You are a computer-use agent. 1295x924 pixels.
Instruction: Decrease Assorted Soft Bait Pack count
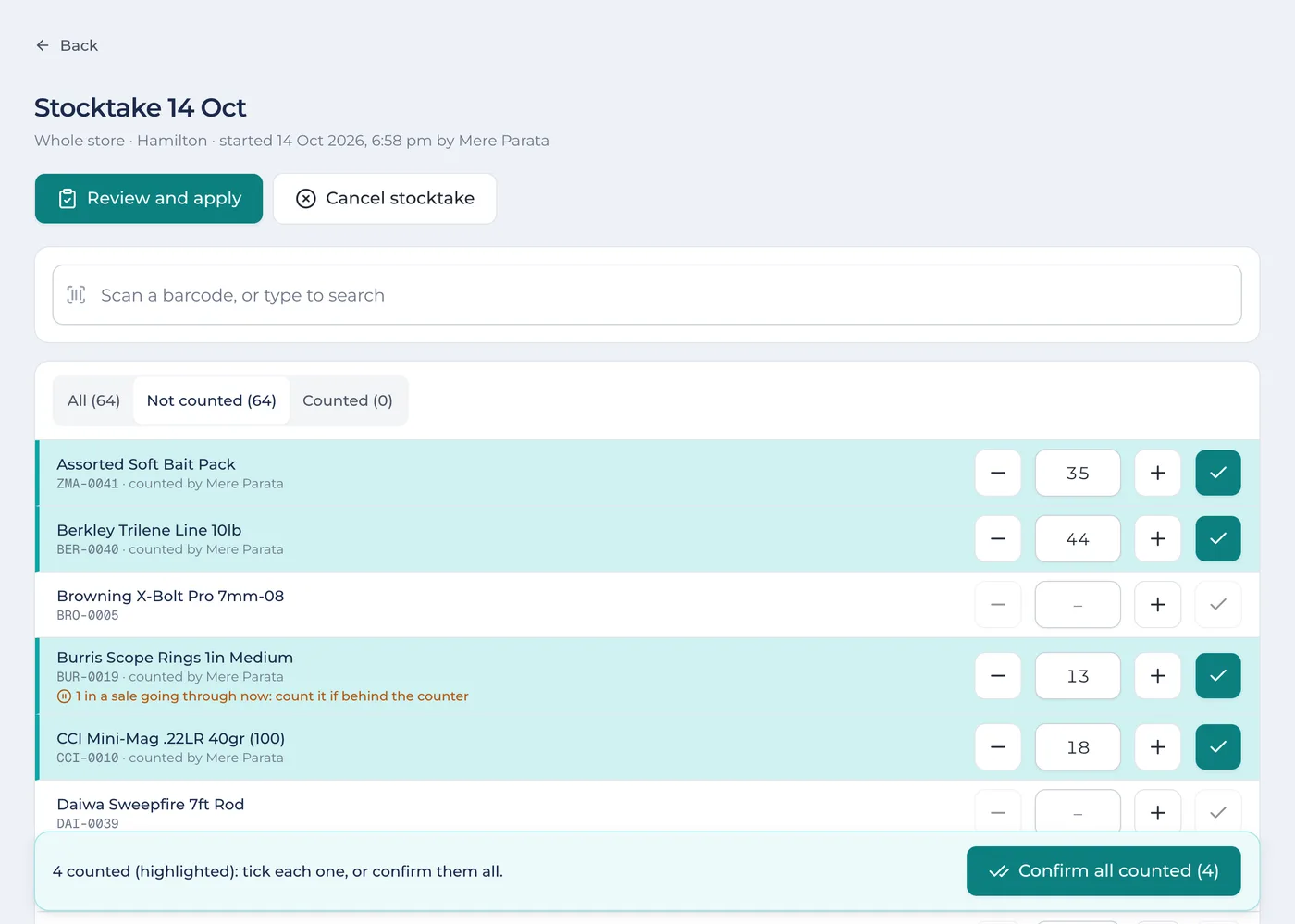point(998,474)
